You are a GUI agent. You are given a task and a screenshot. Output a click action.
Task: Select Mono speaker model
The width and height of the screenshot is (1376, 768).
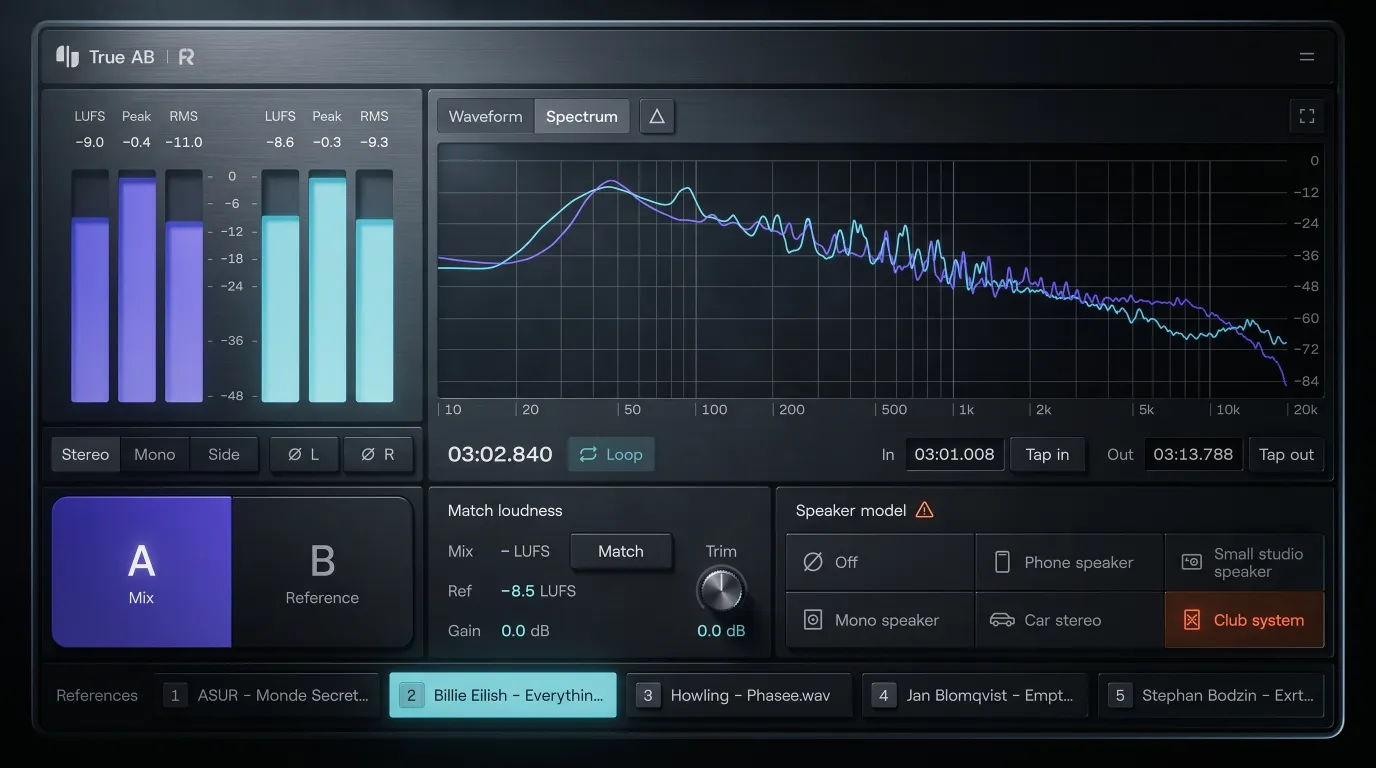tap(880, 620)
